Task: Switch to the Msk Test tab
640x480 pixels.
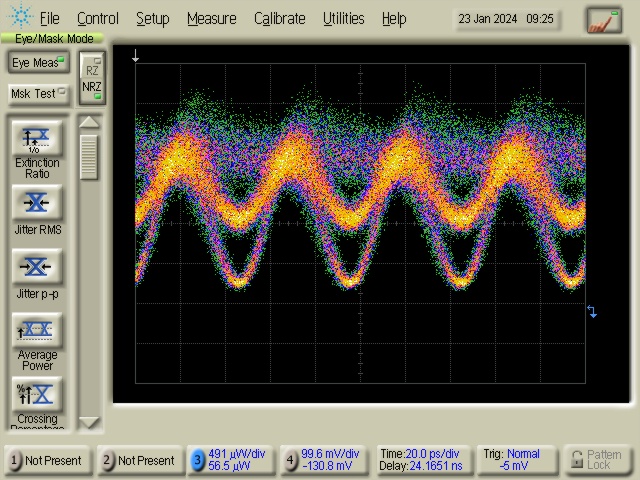Action: click(37, 93)
